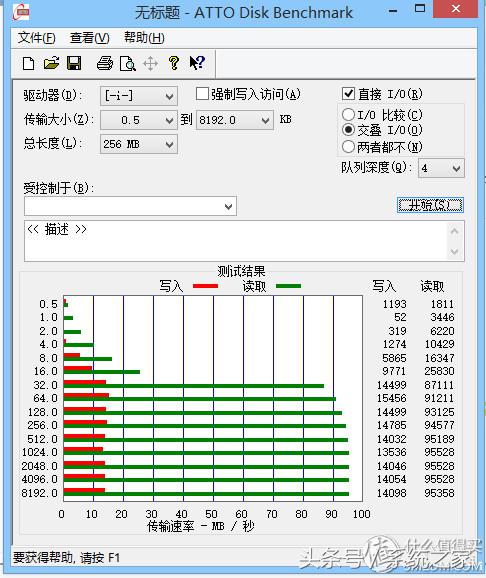Click write value 14054 in 4096.0 row
The height and width of the screenshot is (578, 486).
click(391, 479)
